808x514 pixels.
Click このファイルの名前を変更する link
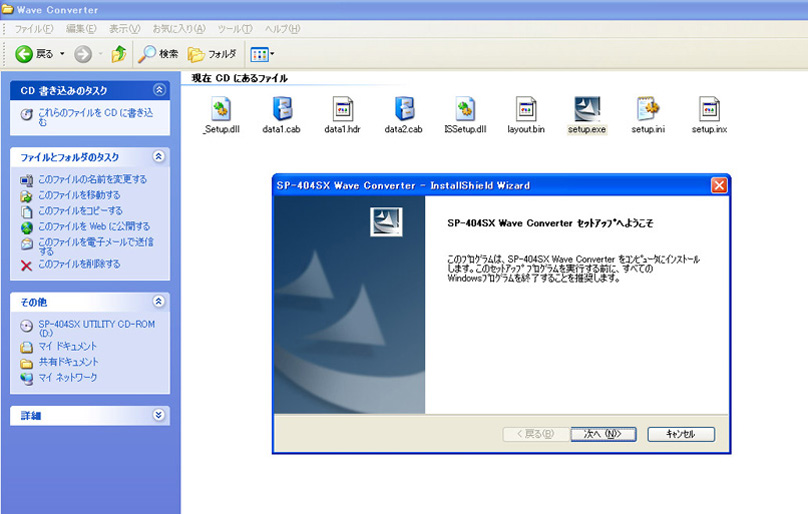tap(93, 179)
